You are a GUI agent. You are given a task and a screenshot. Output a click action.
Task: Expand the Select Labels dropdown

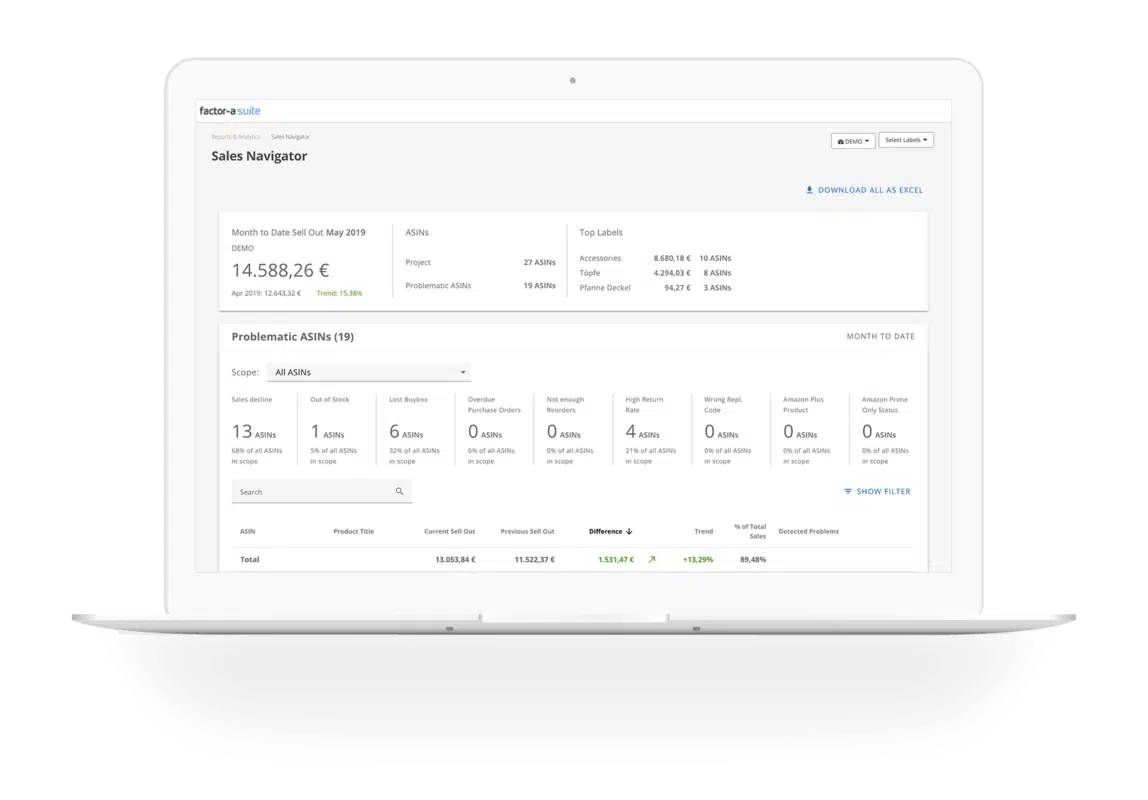[906, 140]
